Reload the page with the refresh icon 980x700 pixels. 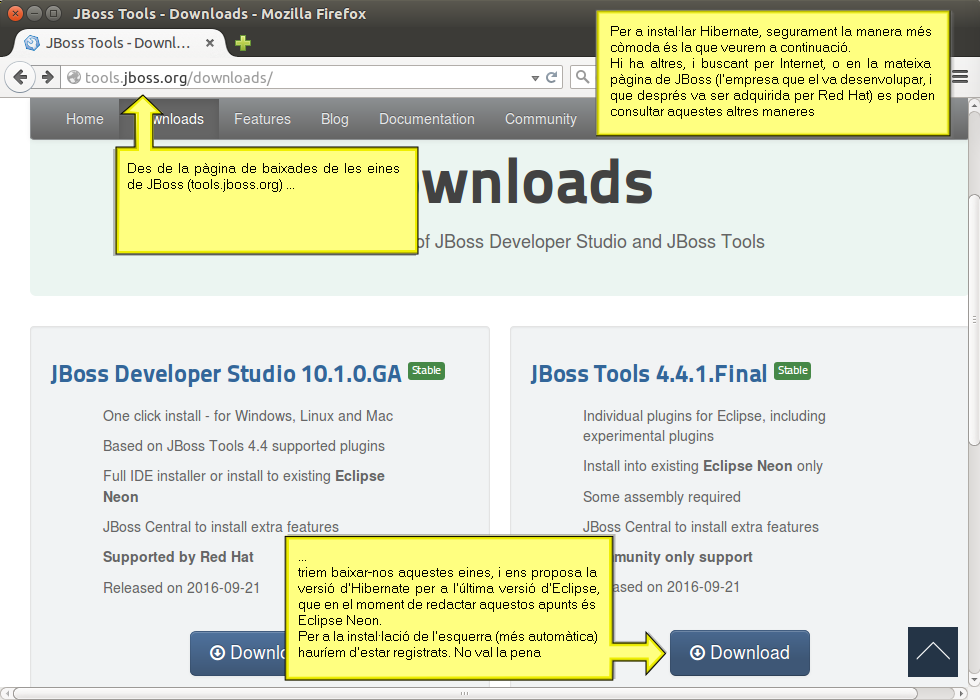[551, 78]
